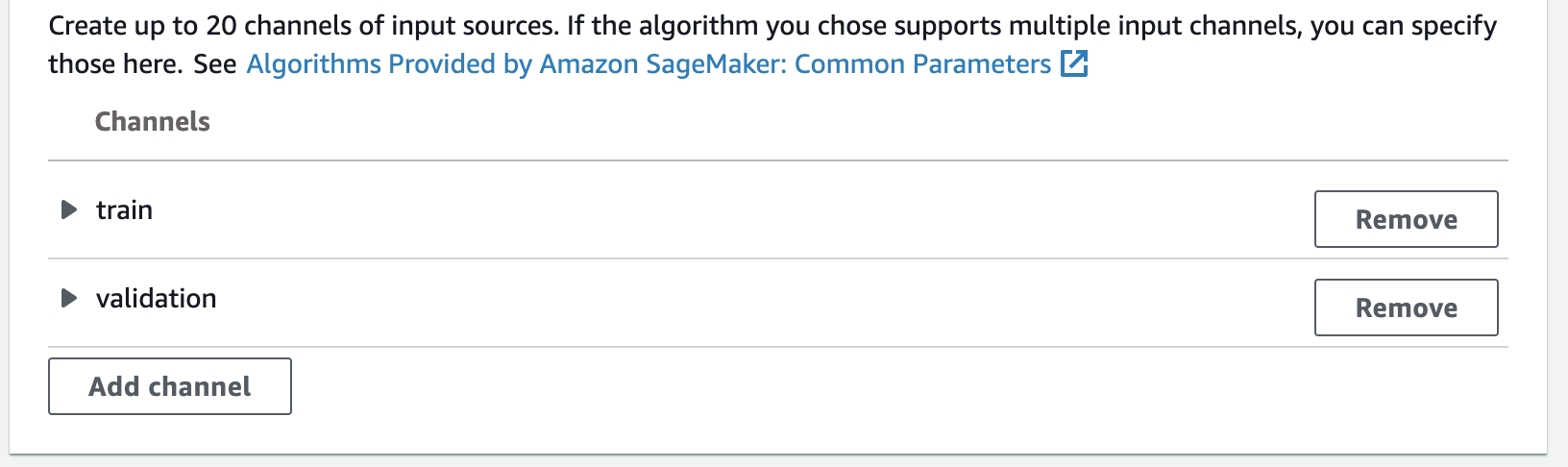This screenshot has height=467, width=1568.
Task: Select the train channel row label
Action: coord(124,209)
